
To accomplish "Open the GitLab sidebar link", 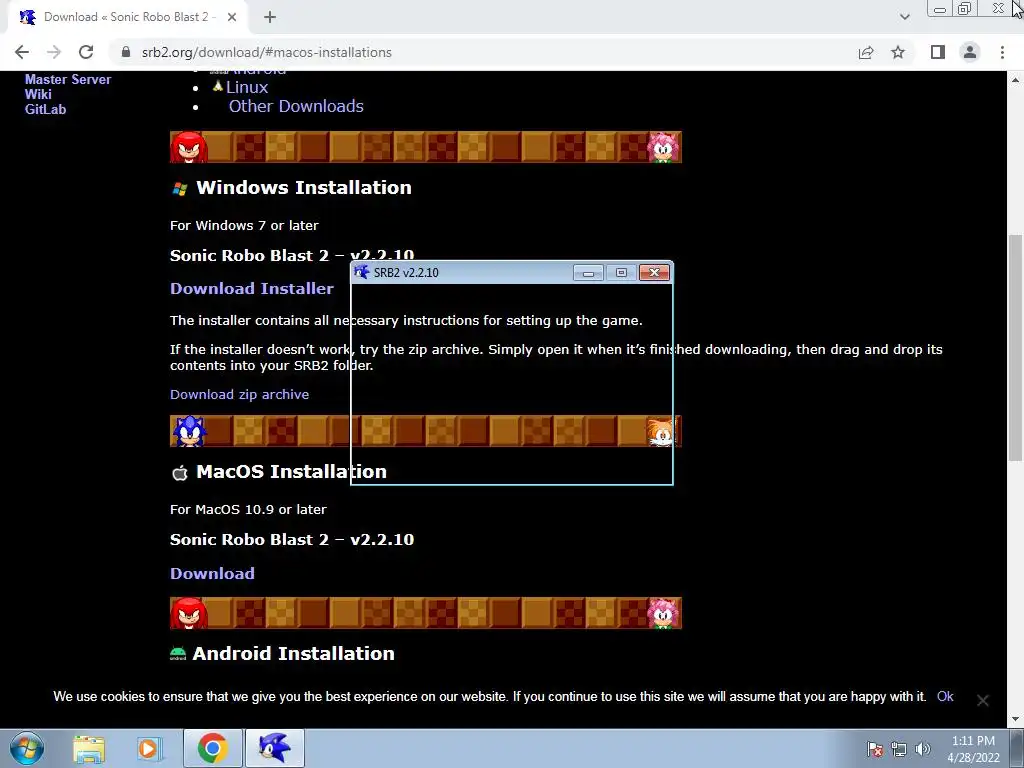I will 45,109.
